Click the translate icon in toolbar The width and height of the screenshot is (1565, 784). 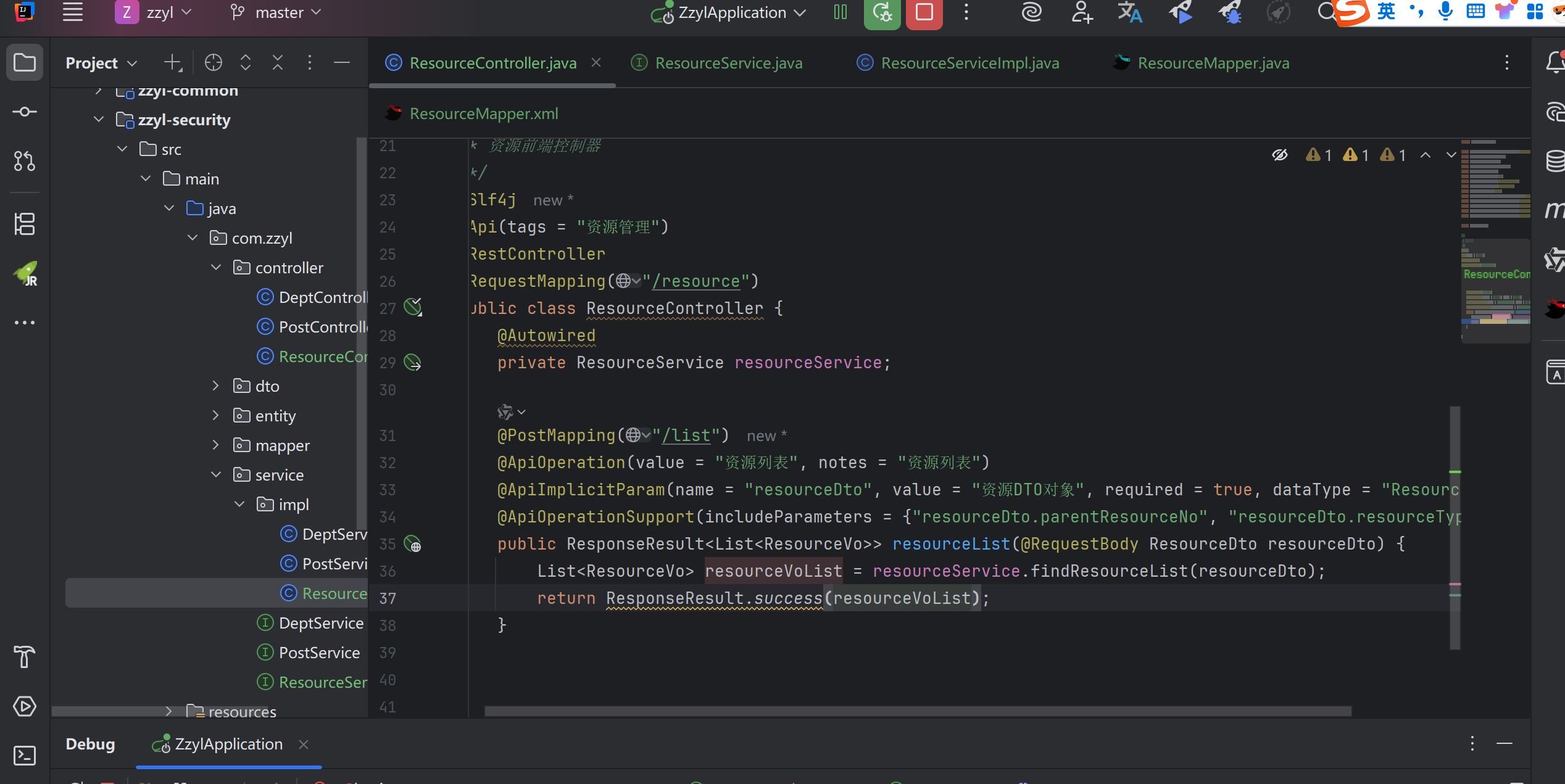tap(1129, 13)
